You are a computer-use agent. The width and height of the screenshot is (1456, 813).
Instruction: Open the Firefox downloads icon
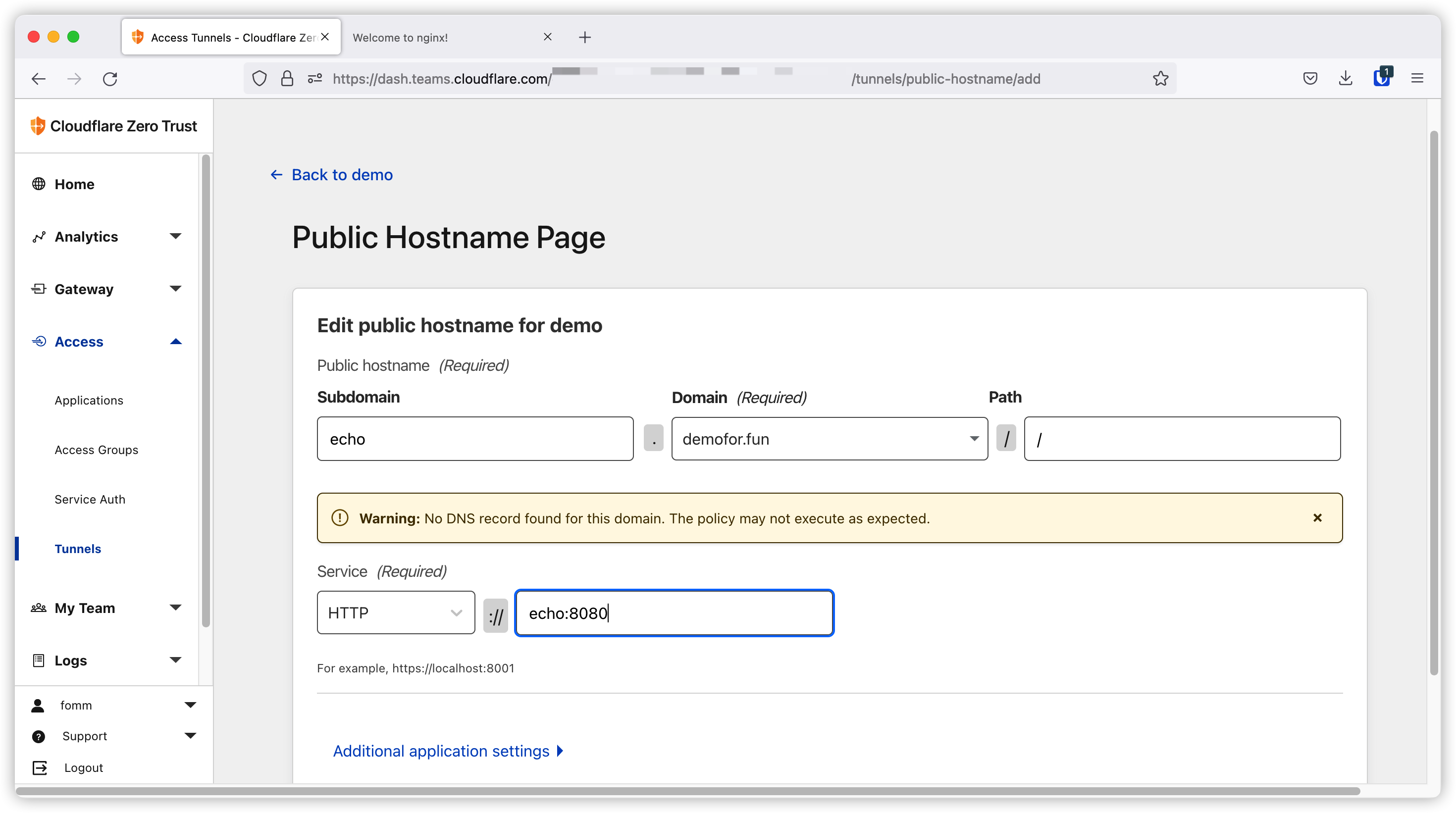click(x=1345, y=79)
